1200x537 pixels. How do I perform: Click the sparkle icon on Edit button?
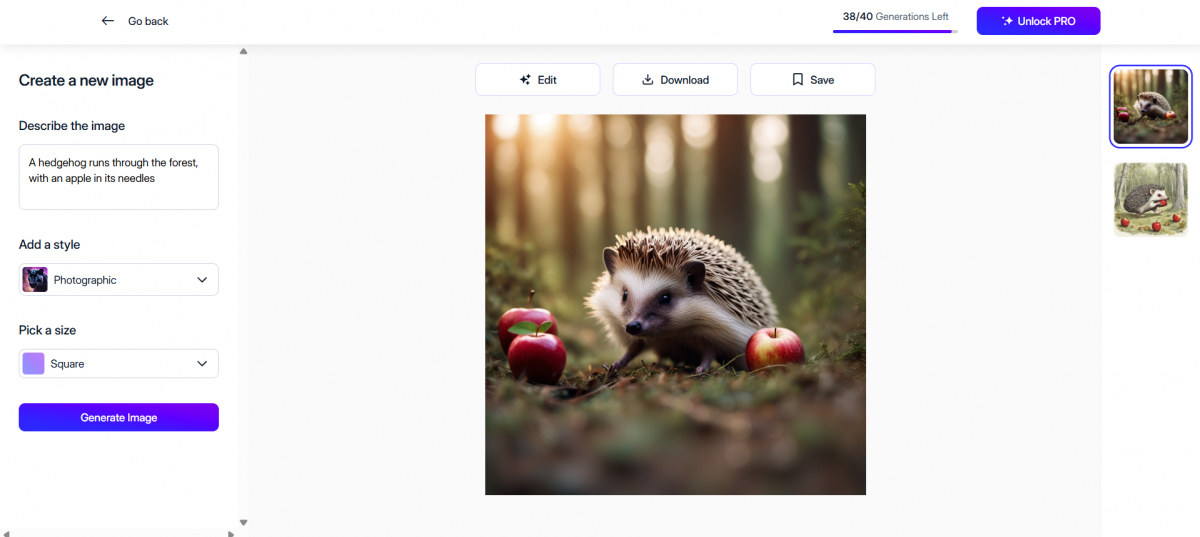click(x=525, y=80)
